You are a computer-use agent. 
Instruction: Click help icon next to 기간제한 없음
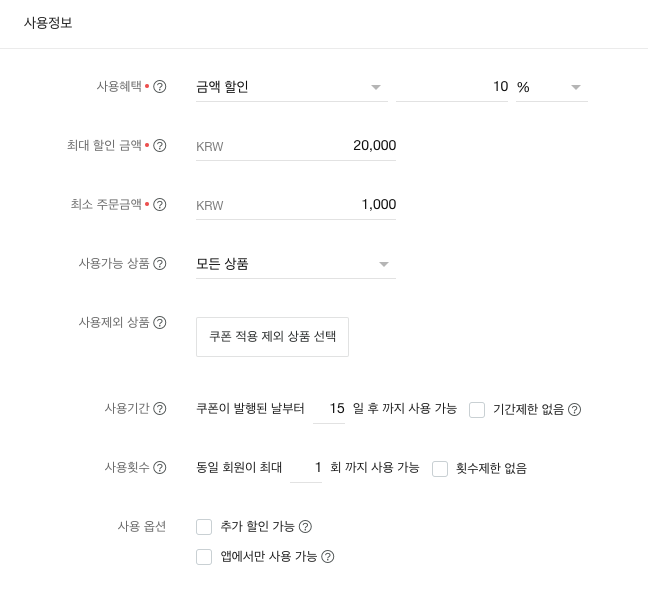point(575,409)
